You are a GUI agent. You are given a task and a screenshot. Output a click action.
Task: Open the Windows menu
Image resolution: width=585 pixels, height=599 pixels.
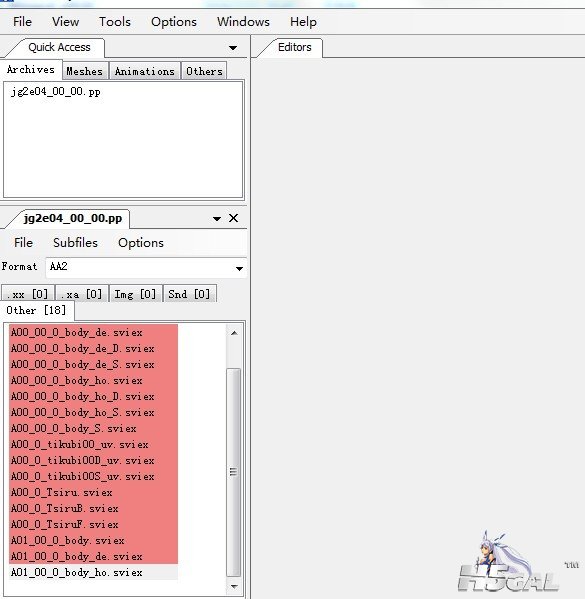[243, 22]
